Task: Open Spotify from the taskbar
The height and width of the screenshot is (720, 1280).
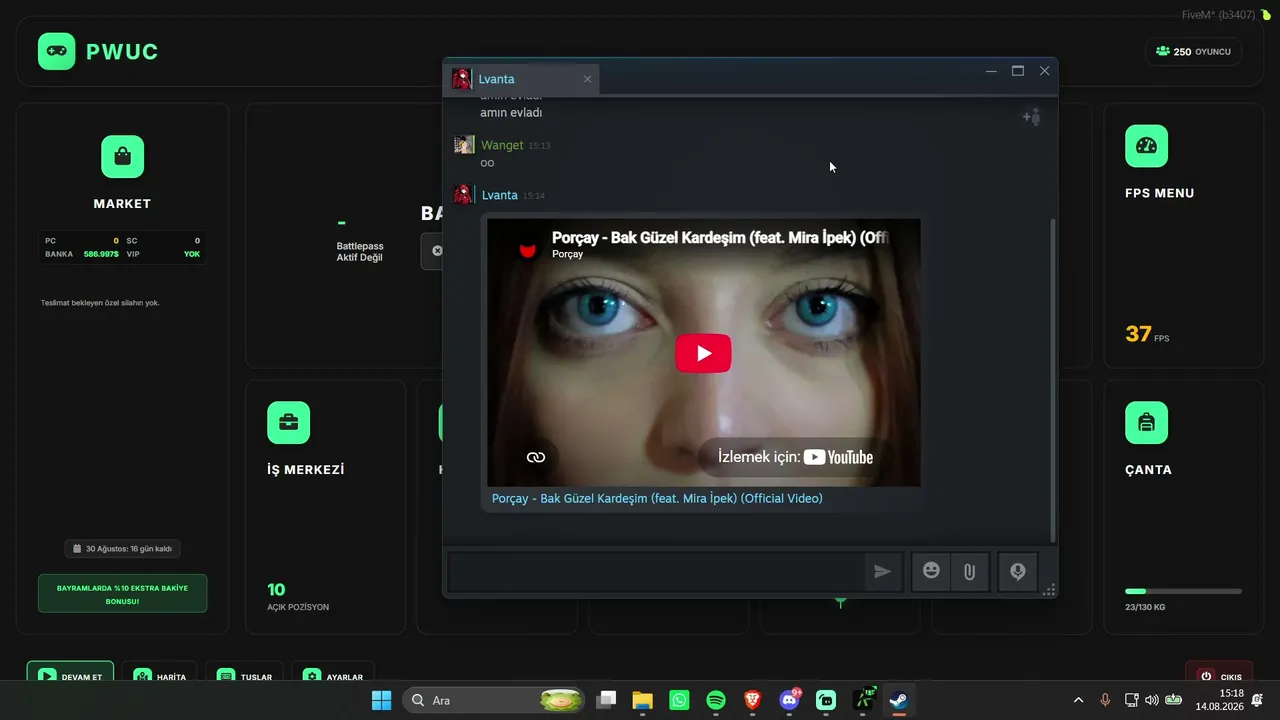Action: coord(716,701)
